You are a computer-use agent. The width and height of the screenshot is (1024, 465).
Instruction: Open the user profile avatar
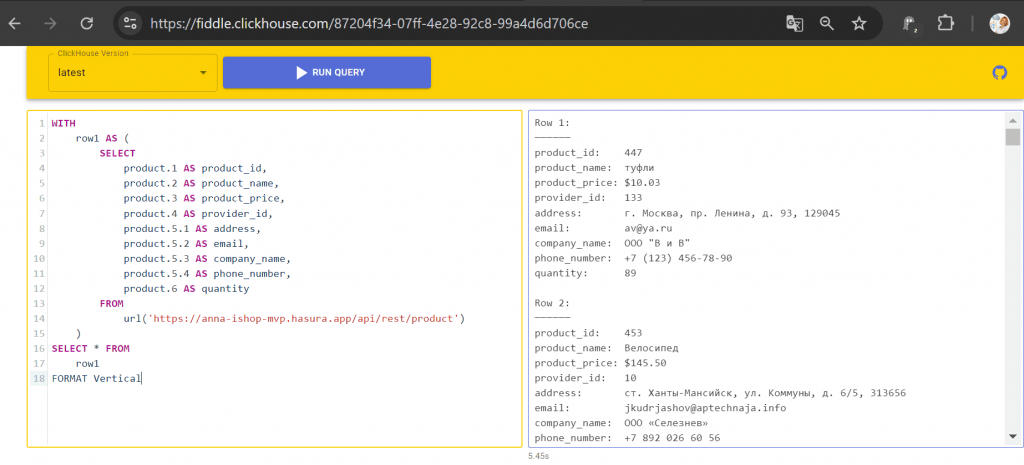pyautogui.click(x=999, y=23)
